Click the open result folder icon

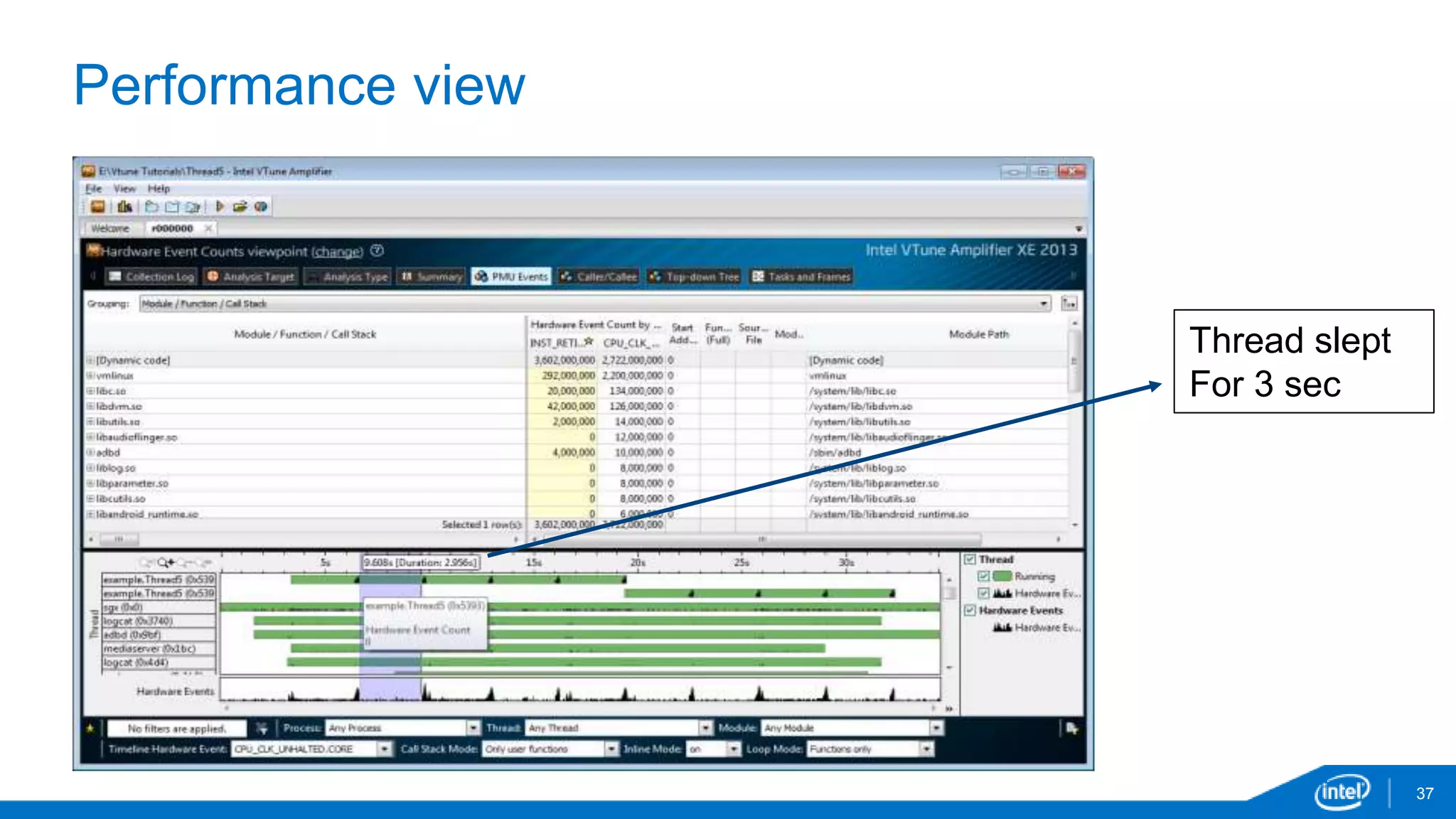point(240,207)
